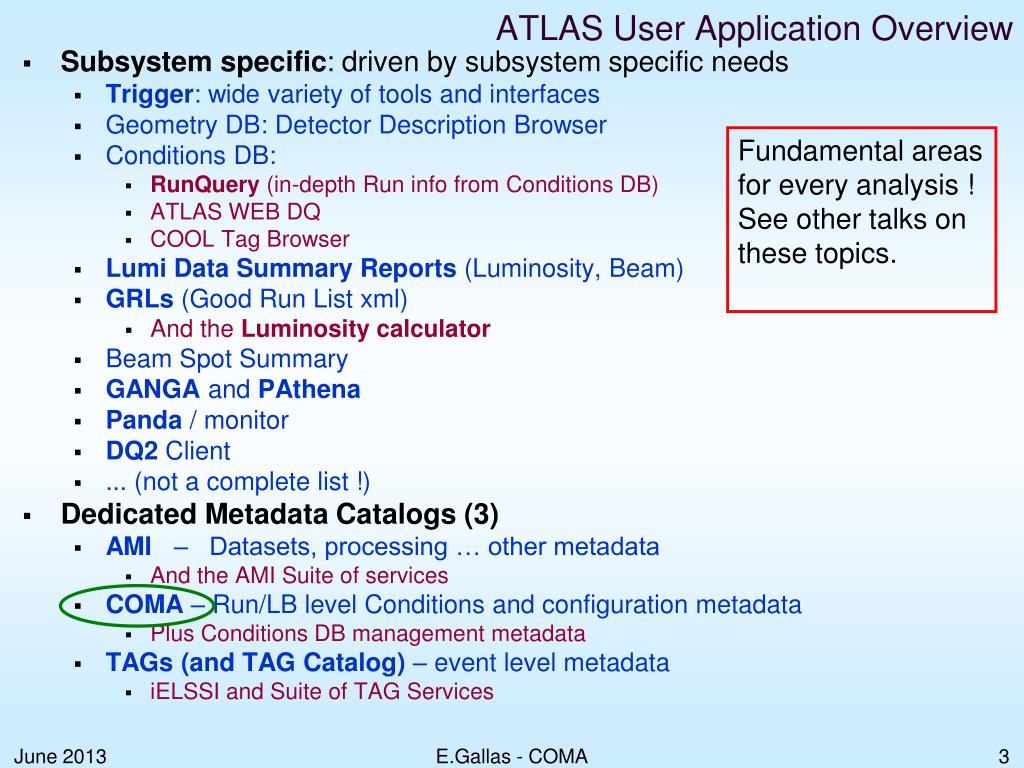Click the 'Conditions DB:' bullet

191,155
